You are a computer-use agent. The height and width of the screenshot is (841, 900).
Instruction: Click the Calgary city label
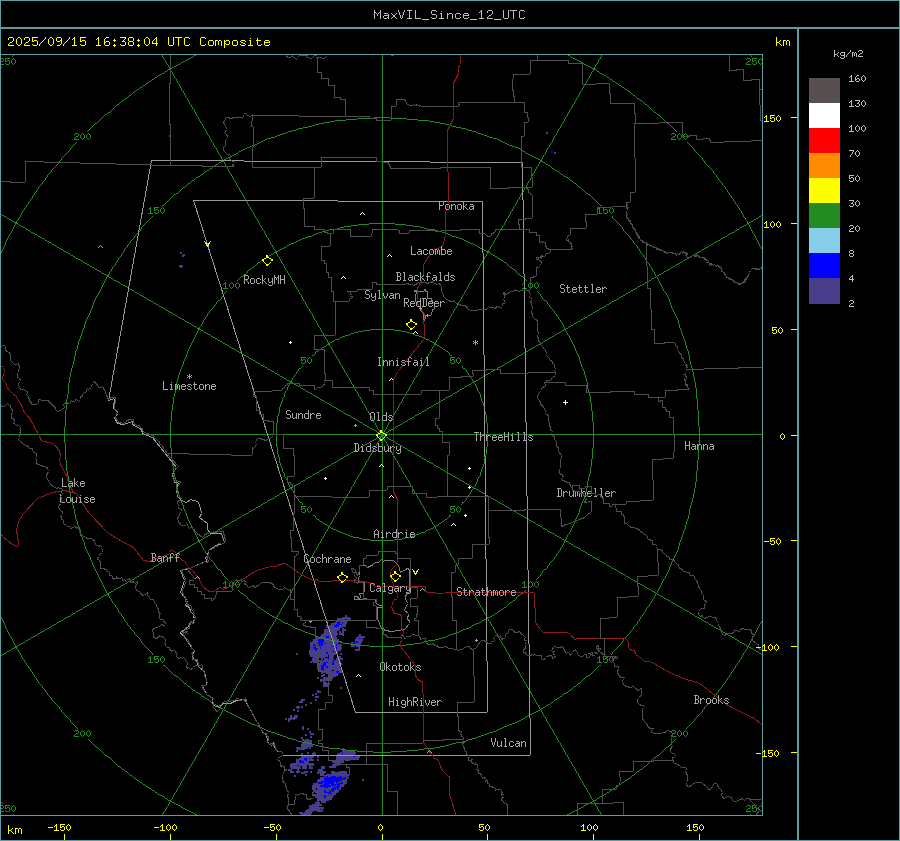(x=390, y=588)
